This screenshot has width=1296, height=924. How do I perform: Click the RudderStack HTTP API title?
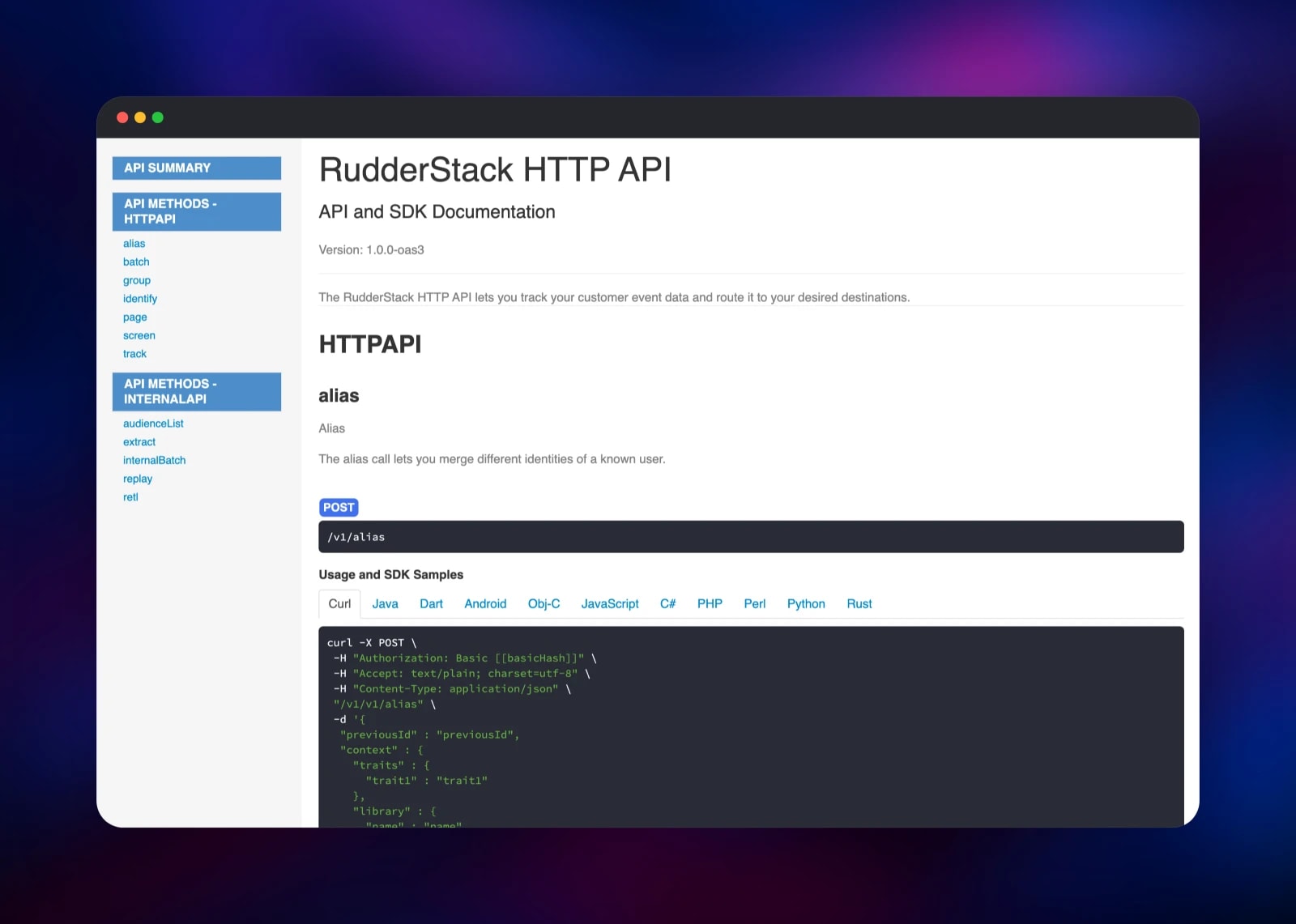[x=495, y=170]
